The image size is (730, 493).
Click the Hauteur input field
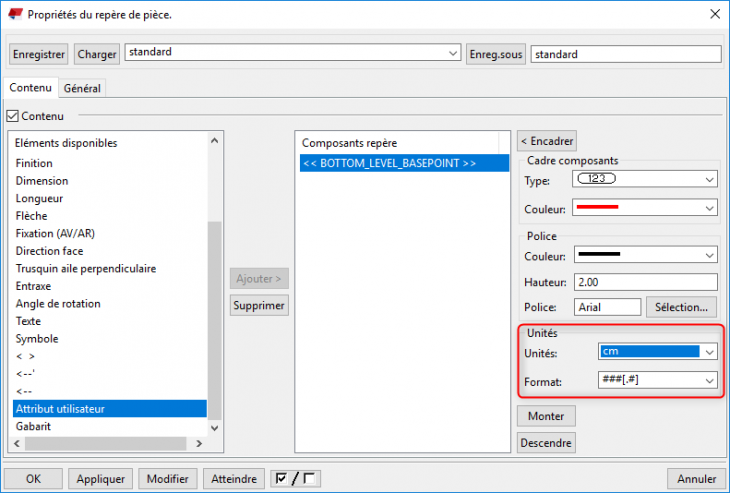pyautogui.click(x=646, y=282)
